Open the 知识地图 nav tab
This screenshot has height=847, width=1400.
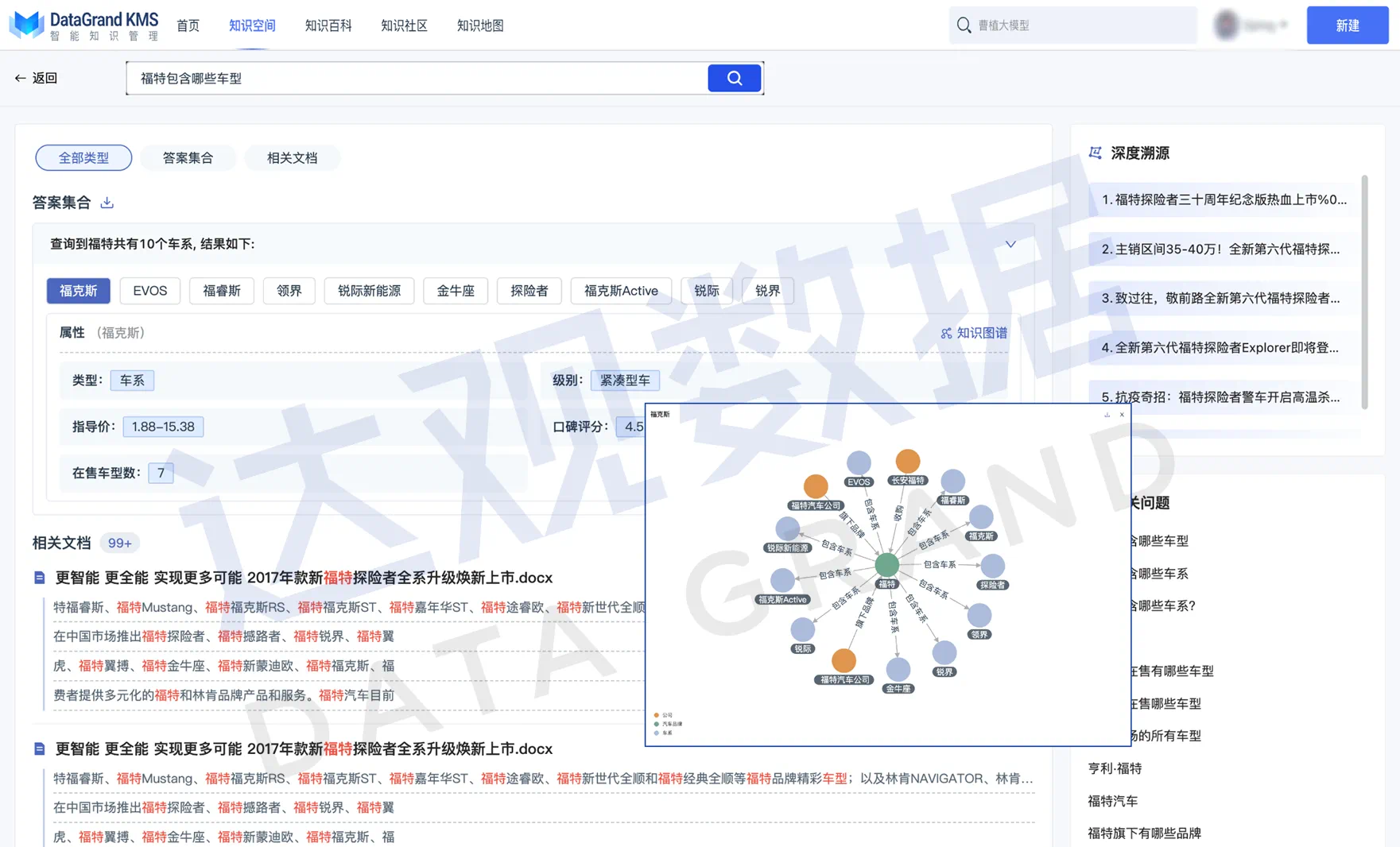click(480, 25)
